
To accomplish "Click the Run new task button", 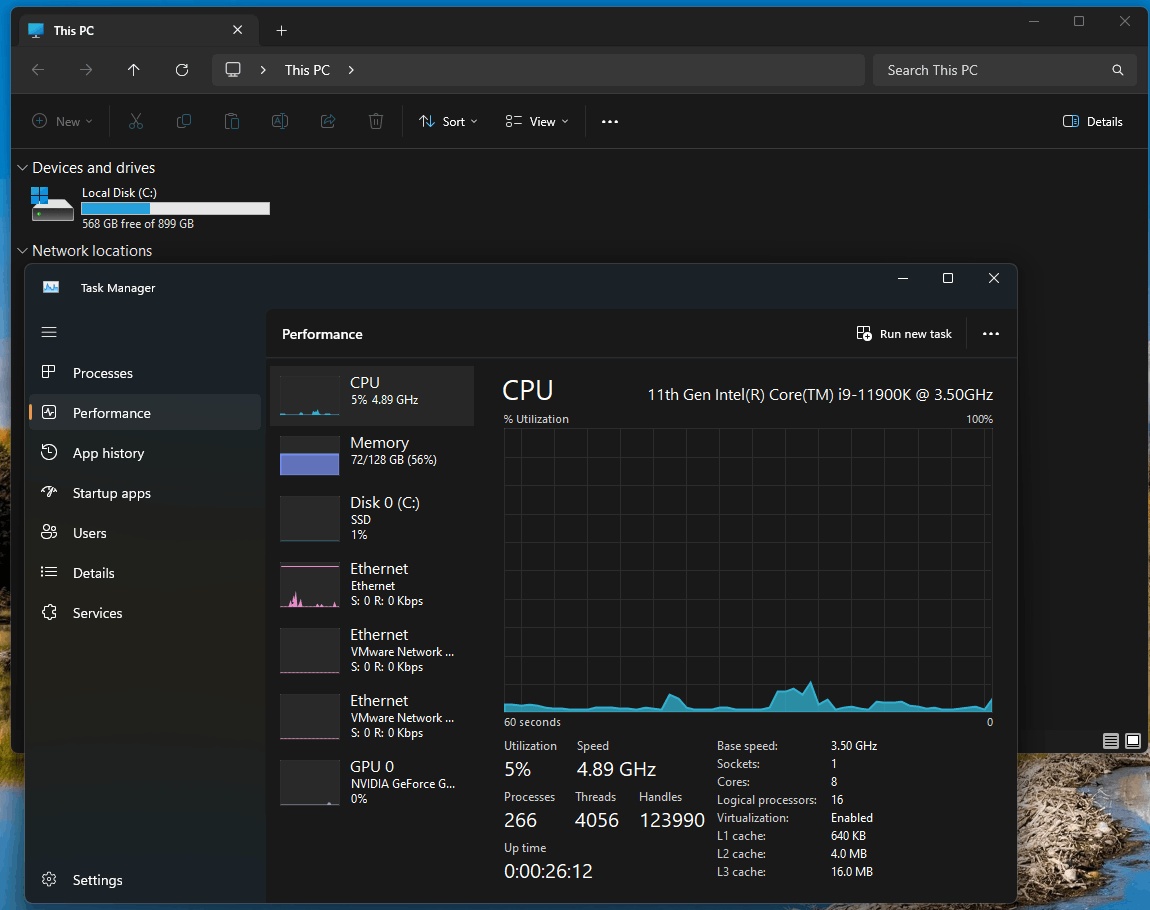I will (904, 334).
